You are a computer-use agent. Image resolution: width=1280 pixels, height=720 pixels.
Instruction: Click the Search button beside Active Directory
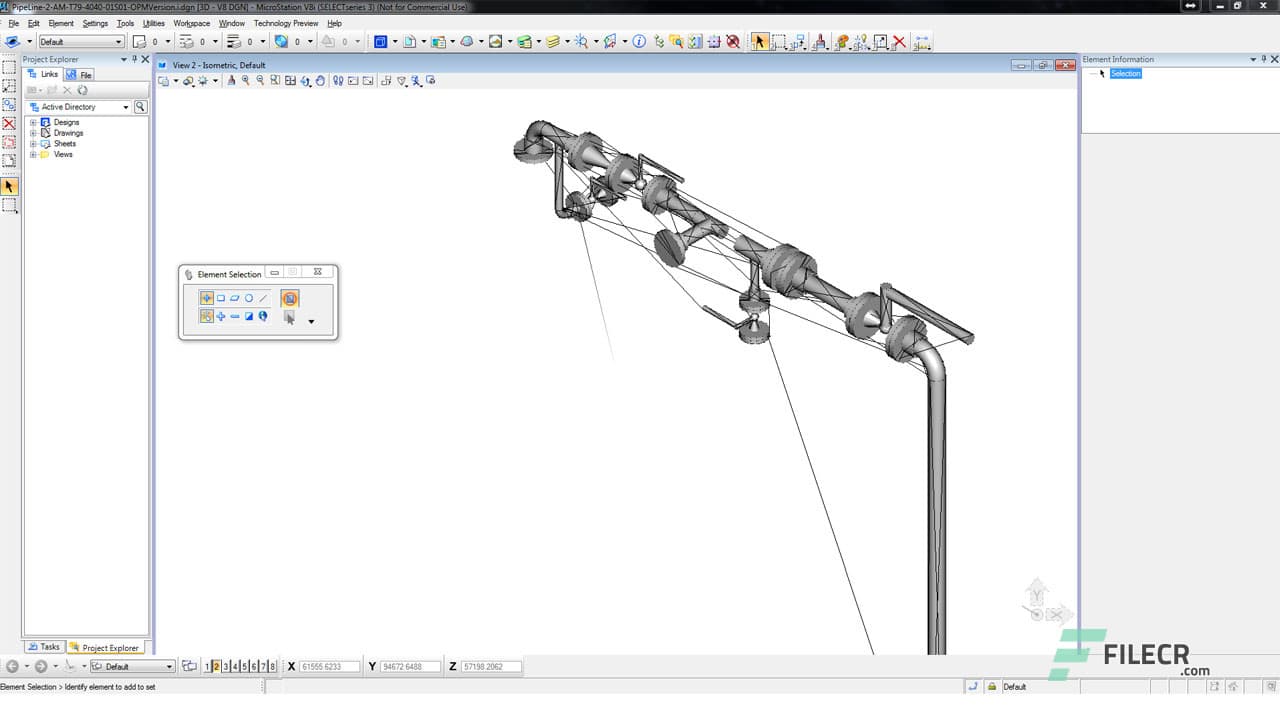[x=140, y=107]
